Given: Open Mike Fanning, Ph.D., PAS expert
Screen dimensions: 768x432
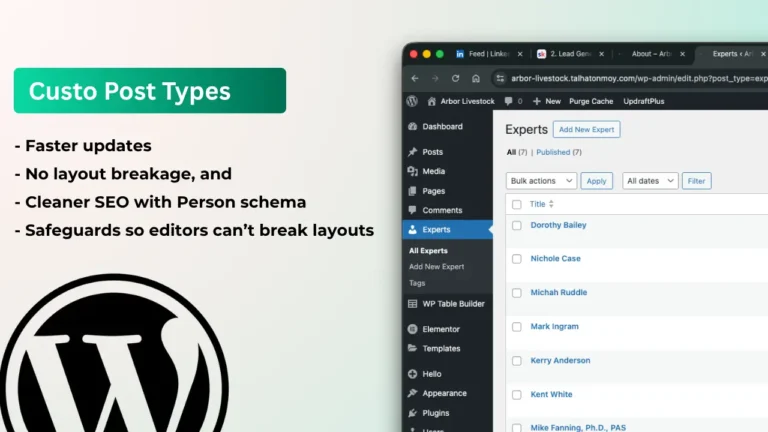Looking at the screenshot, I should click(x=578, y=428).
